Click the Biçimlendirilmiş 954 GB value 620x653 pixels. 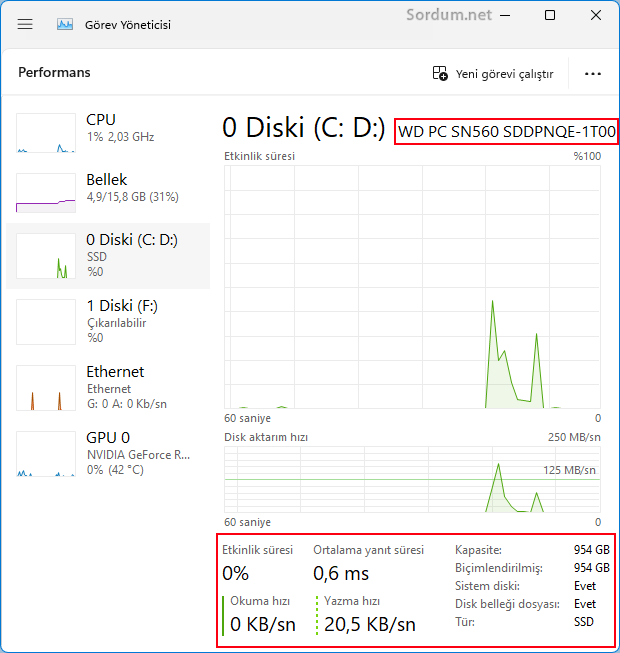(592, 568)
